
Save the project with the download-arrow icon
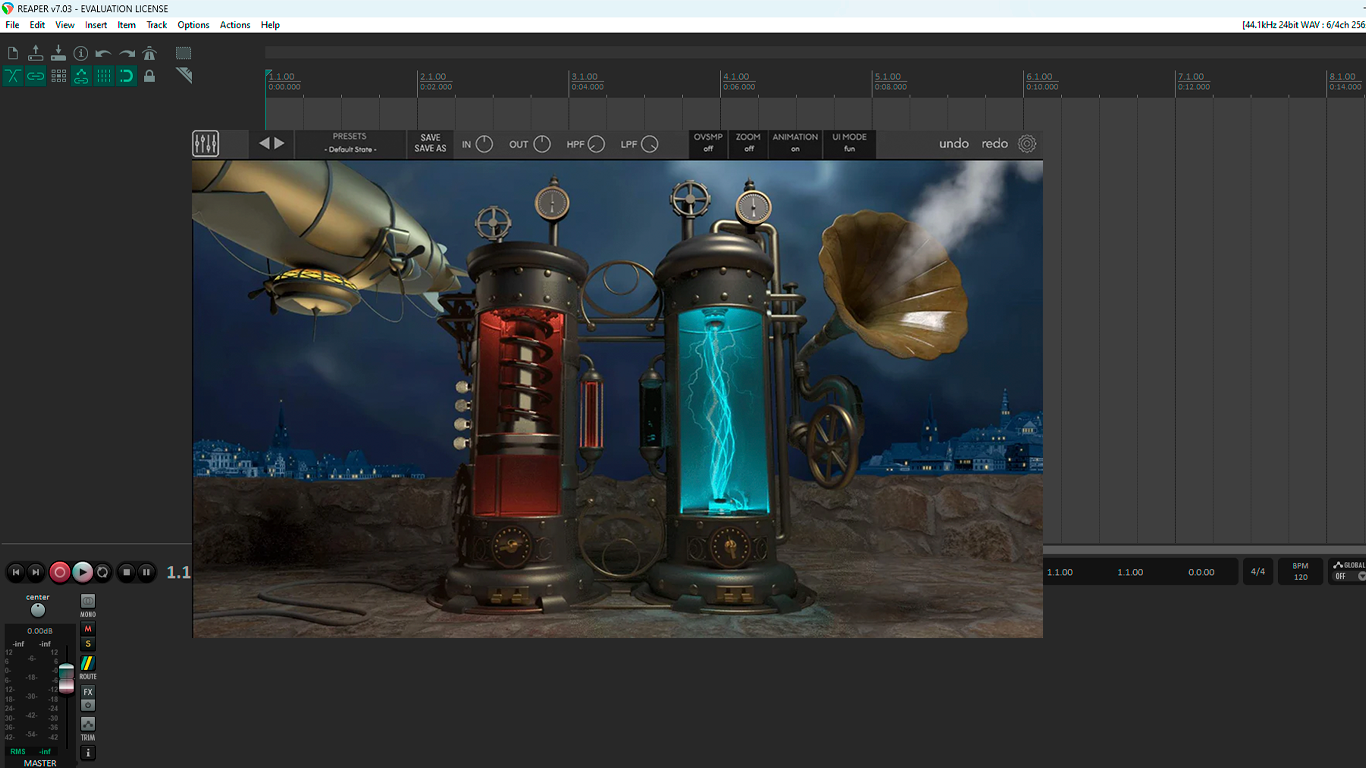click(x=58, y=53)
